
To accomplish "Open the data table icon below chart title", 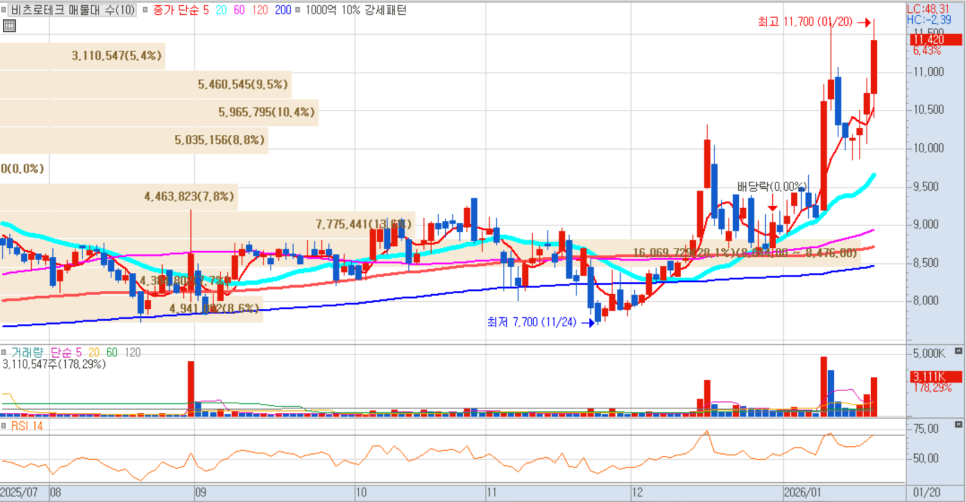I will point(9,26).
